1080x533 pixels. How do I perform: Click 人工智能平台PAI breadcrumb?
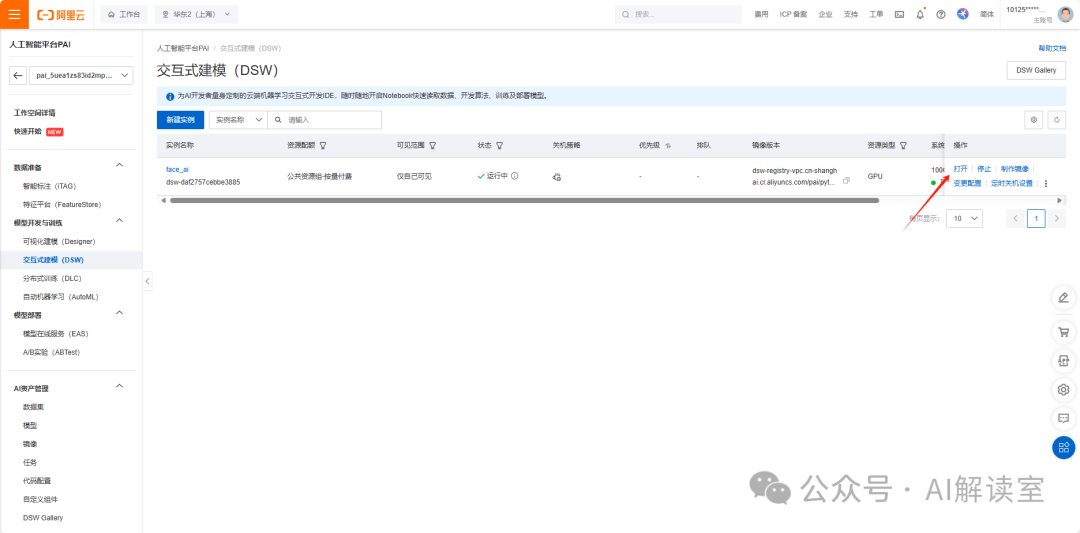183,48
